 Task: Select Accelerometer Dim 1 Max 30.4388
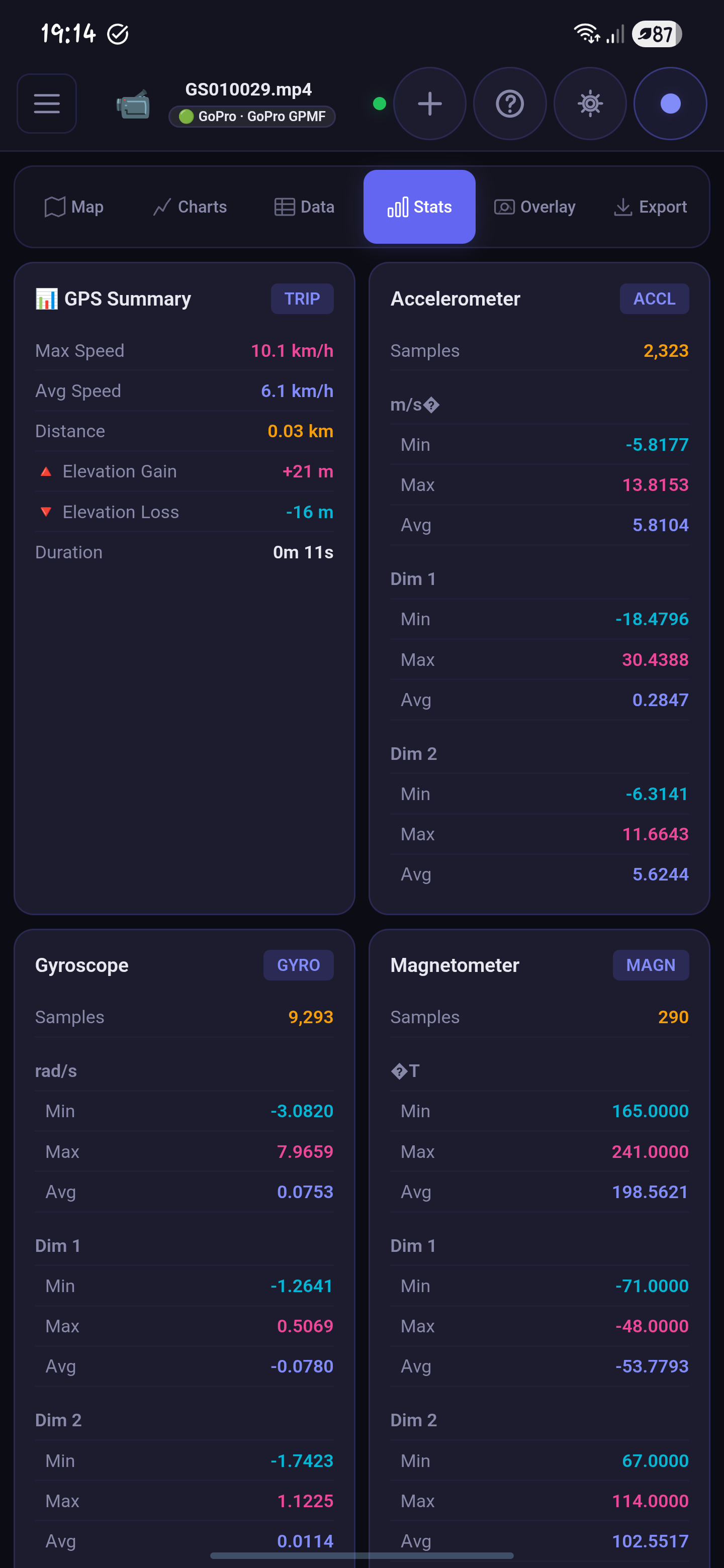click(x=655, y=659)
